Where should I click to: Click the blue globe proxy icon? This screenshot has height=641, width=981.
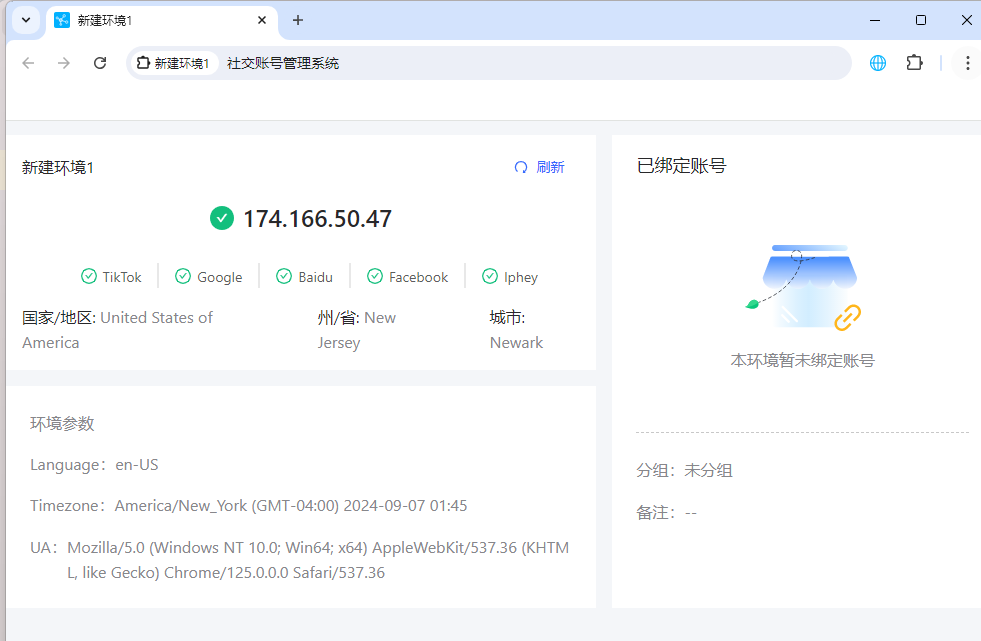click(x=877, y=62)
